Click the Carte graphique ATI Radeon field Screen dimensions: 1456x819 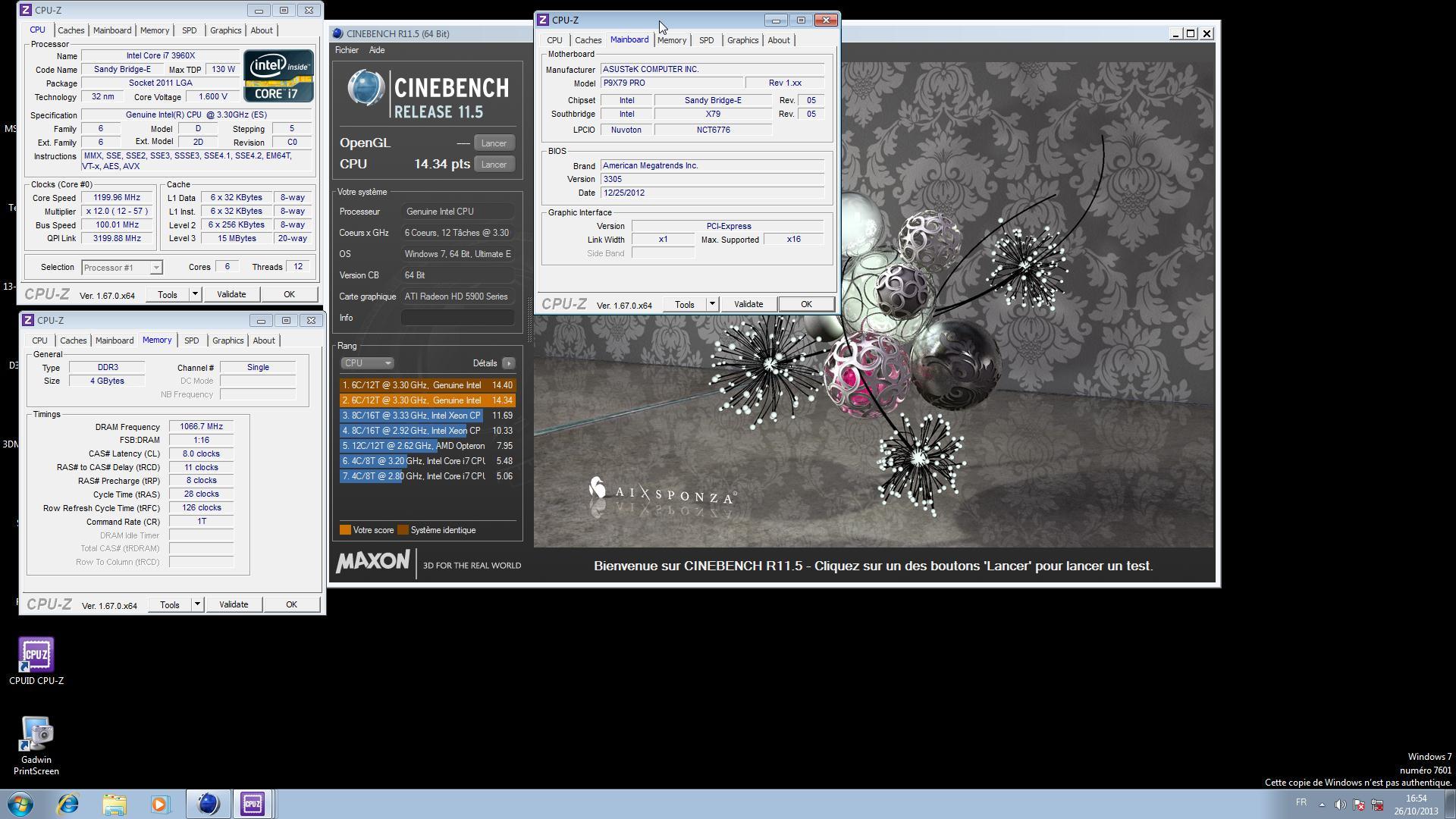(x=457, y=297)
